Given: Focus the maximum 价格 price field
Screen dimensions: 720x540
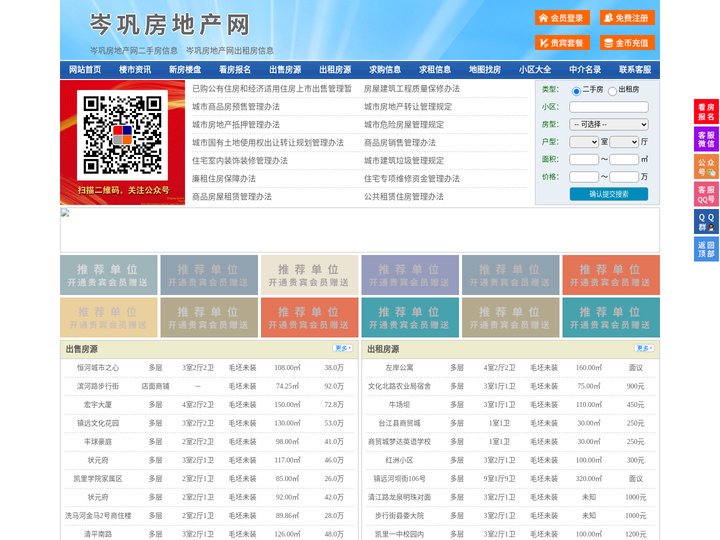Looking at the screenshot, I should coord(624,177).
